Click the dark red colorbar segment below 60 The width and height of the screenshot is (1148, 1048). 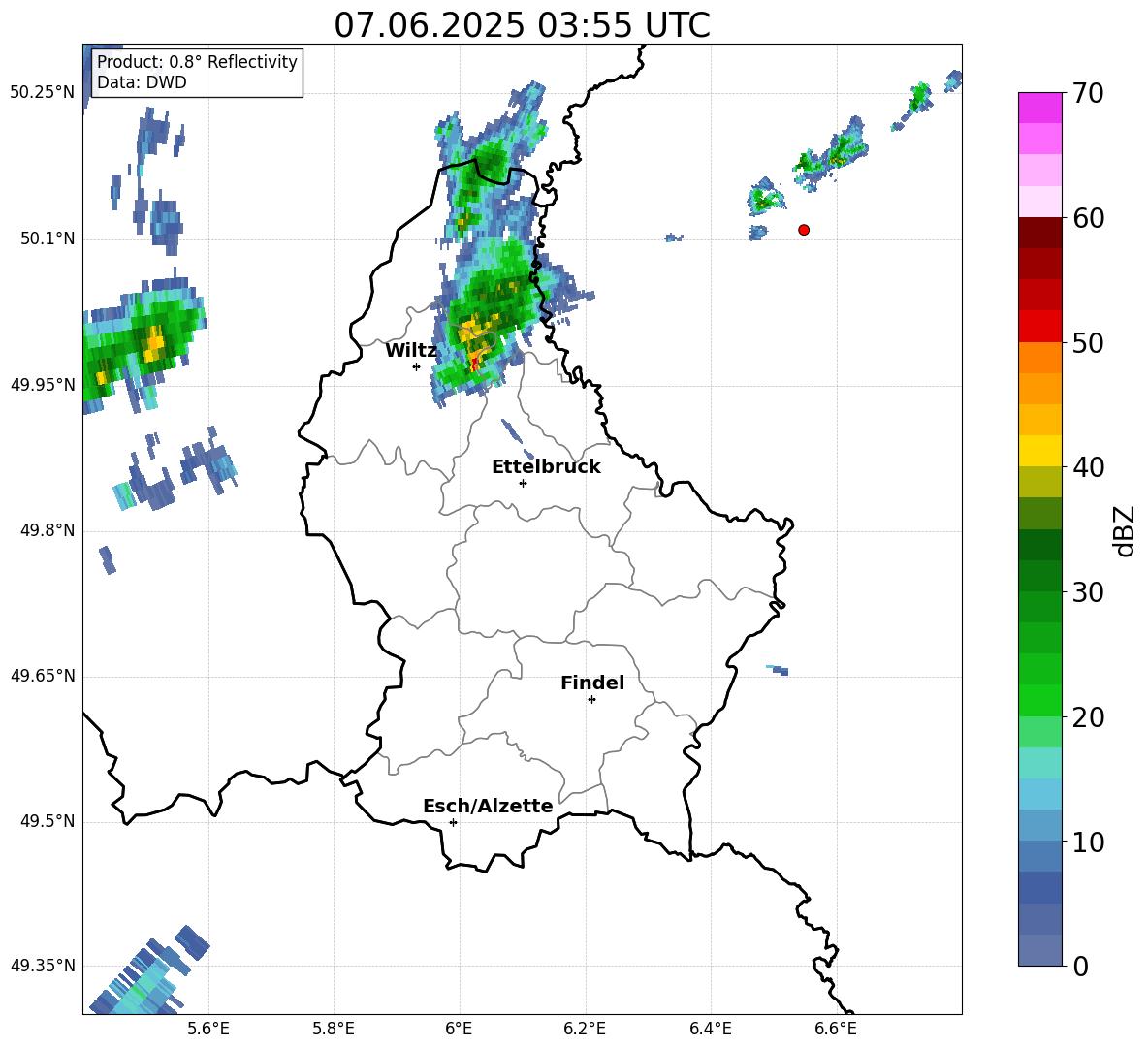tap(1039, 233)
